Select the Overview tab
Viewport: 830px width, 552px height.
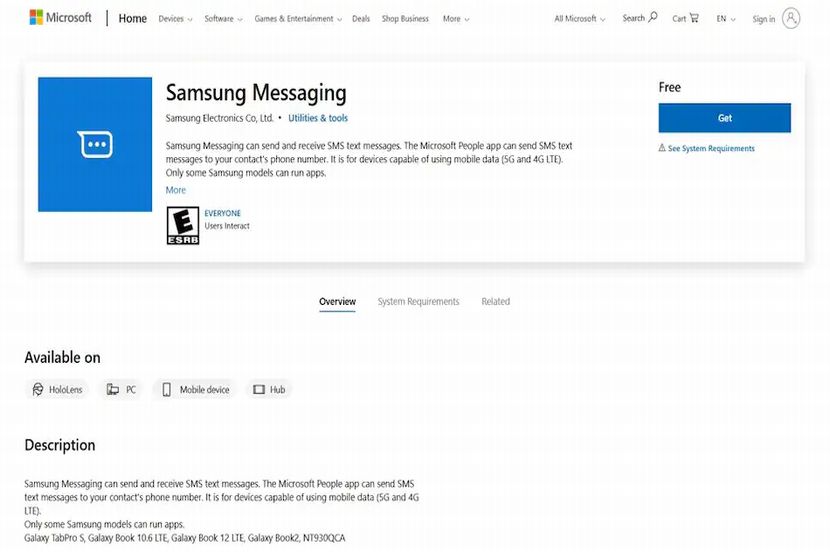337,302
